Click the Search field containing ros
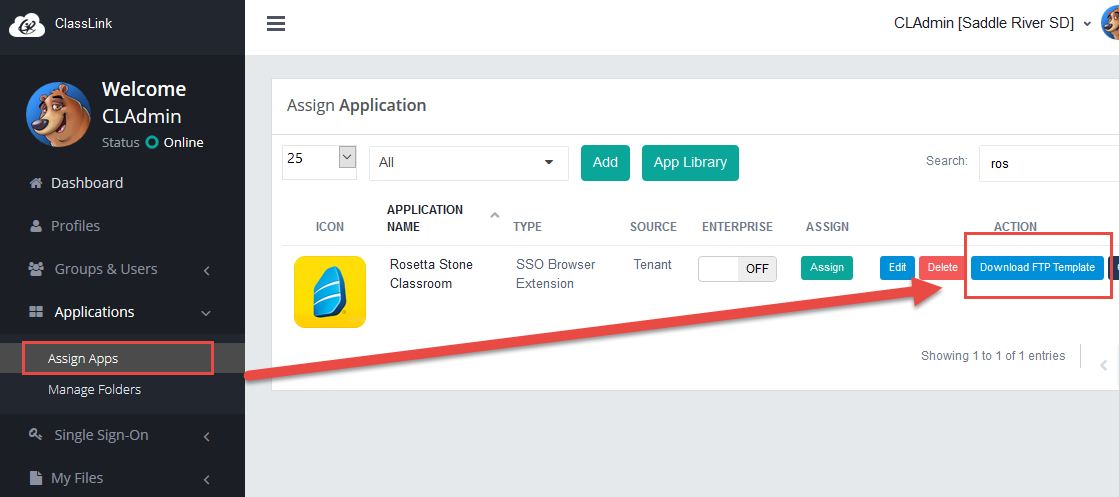Screen dimensions: 1119x497 click(1049, 163)
